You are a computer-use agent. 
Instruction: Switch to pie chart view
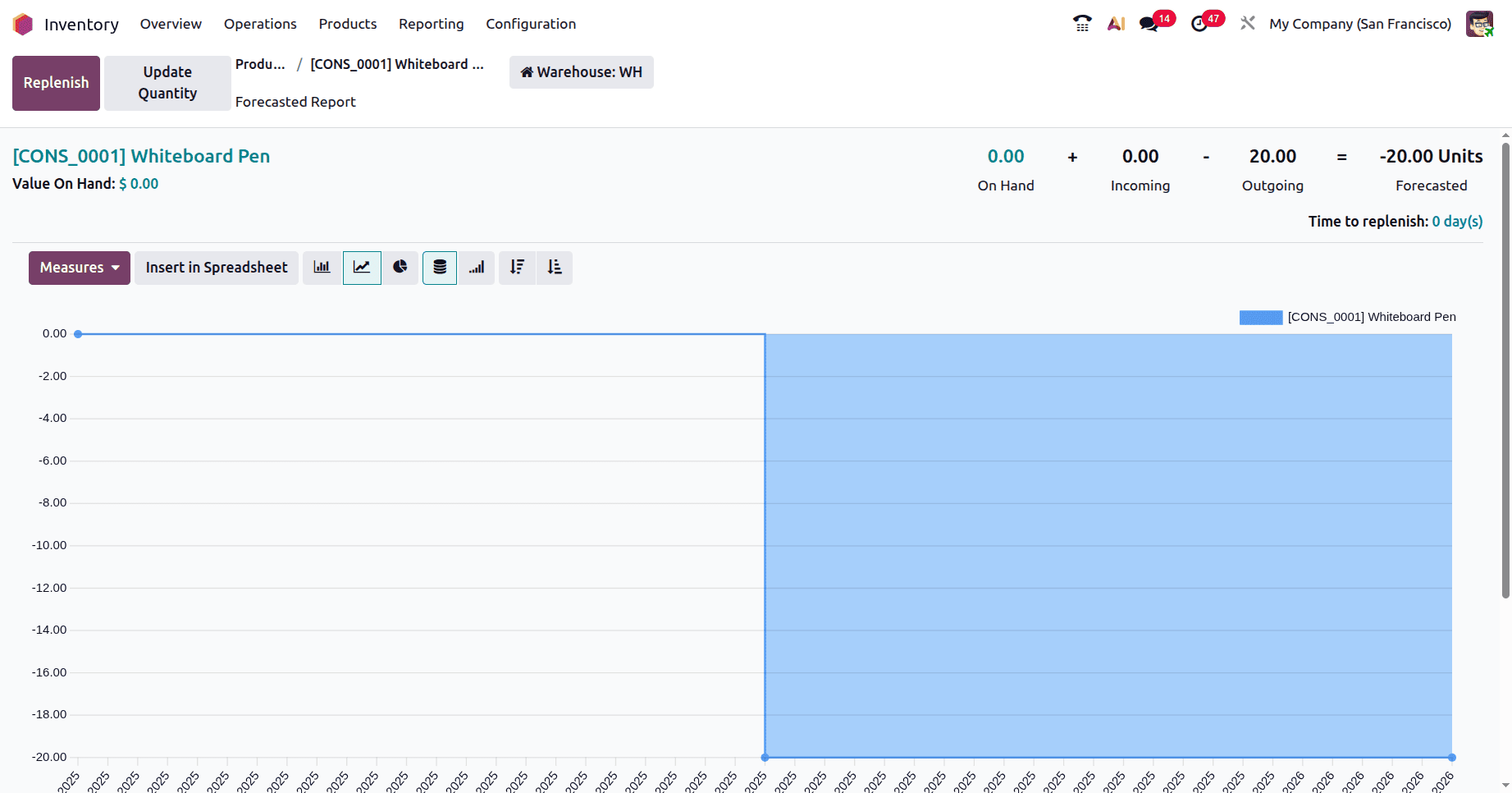[400, 268]
